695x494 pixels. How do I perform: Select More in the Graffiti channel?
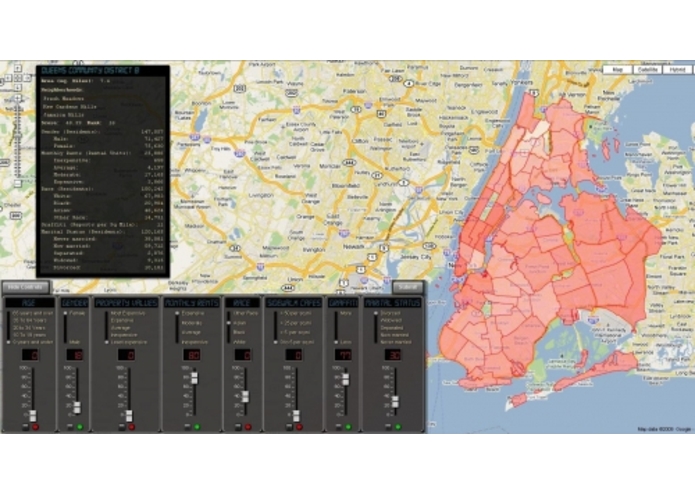[x=345, y=313]
